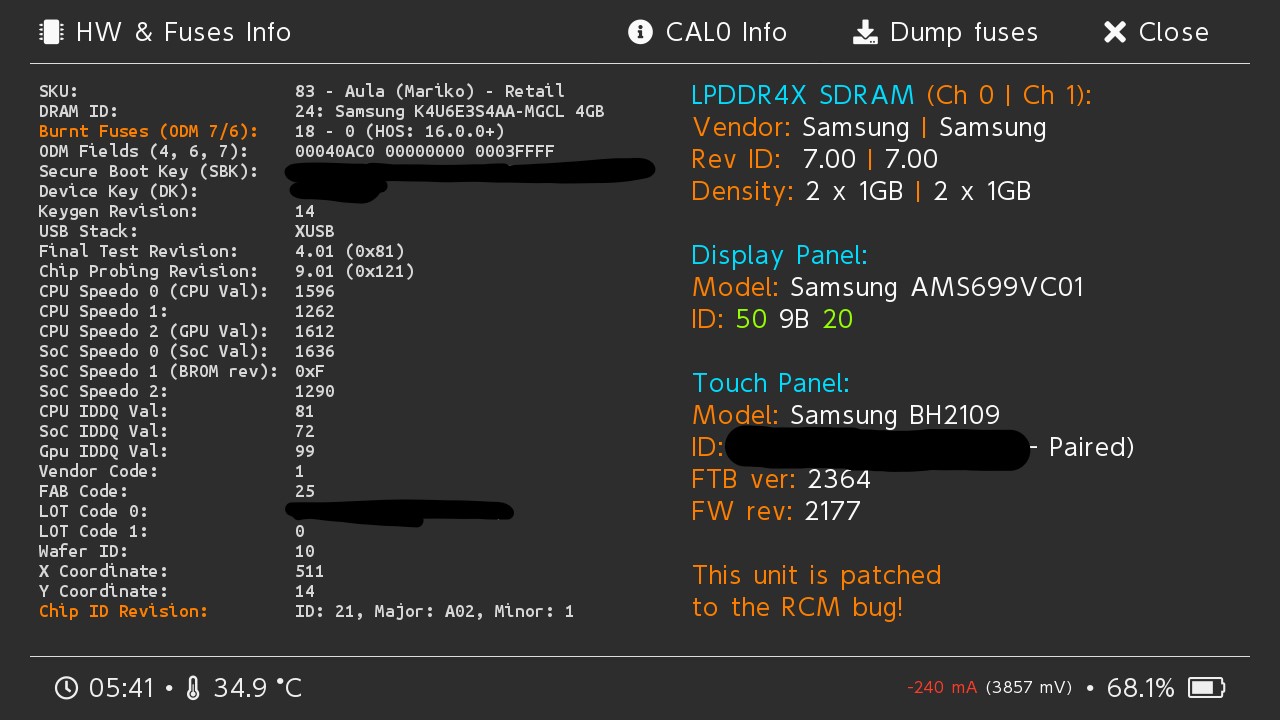The image size is (1280, 720).
Task: Select the Rev ID line "7.00 | 7.00"
Action: point(870,159)
